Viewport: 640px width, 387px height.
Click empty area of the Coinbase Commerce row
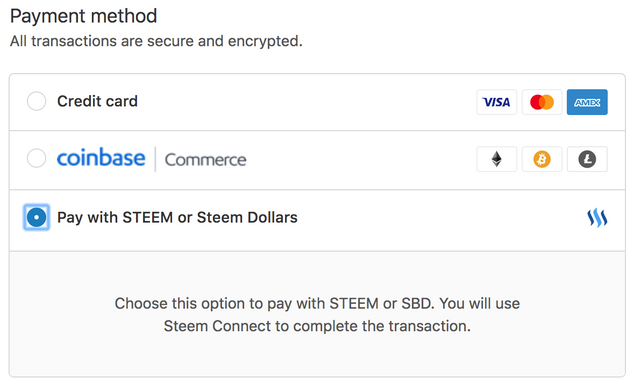point(359,160)
